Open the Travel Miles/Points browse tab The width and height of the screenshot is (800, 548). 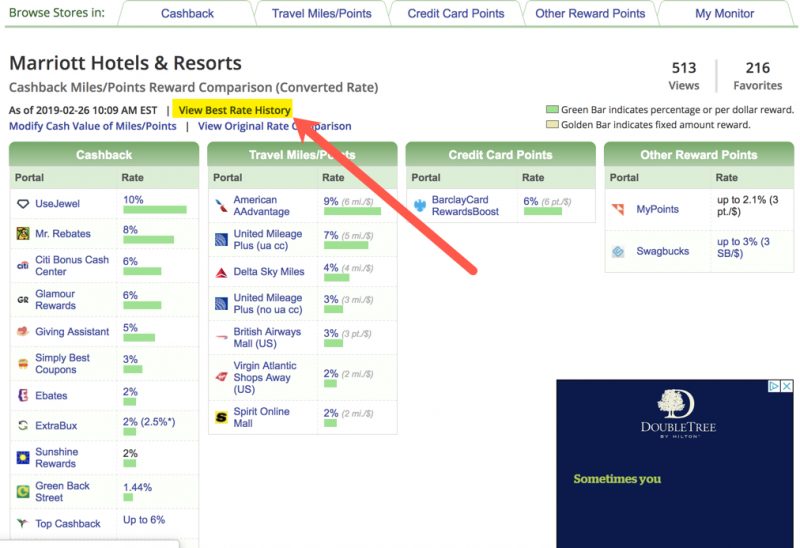tap(321, 13)
